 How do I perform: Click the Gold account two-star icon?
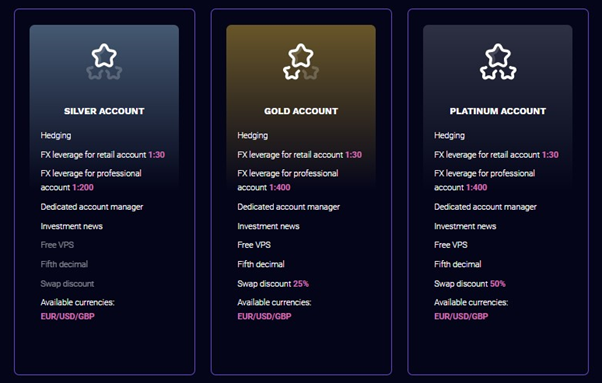point(301,61)
